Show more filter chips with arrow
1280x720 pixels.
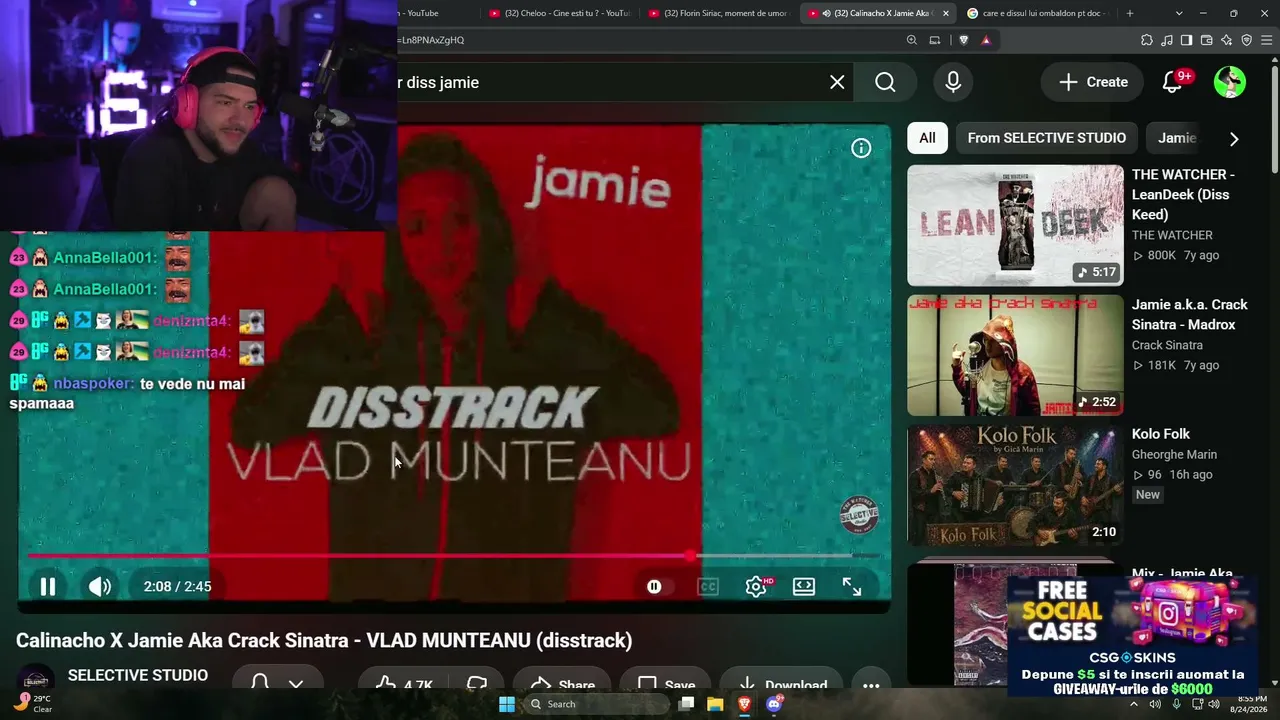[x=1234, y=139]
